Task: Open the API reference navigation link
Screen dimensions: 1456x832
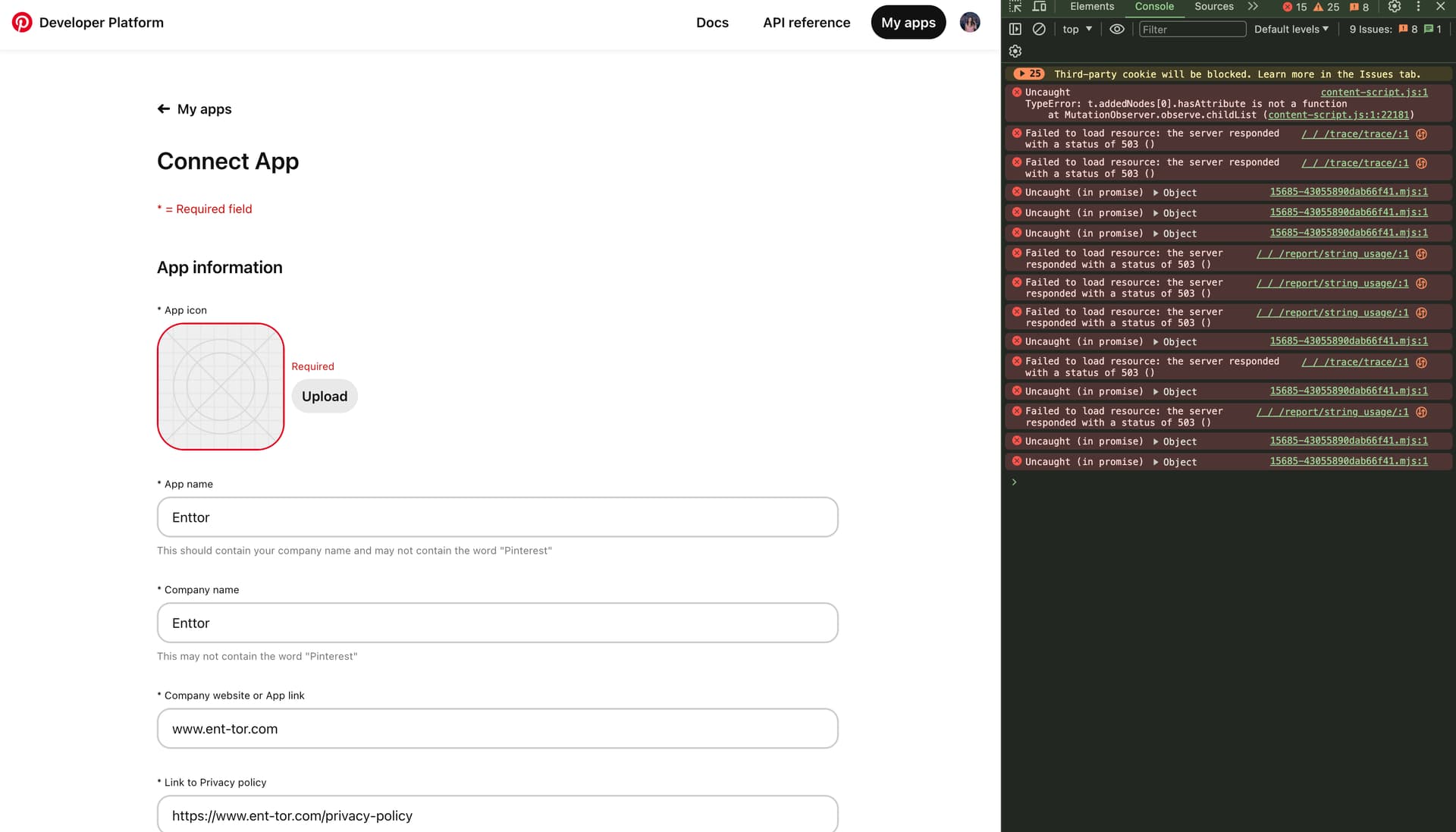Action: point(806,23)
